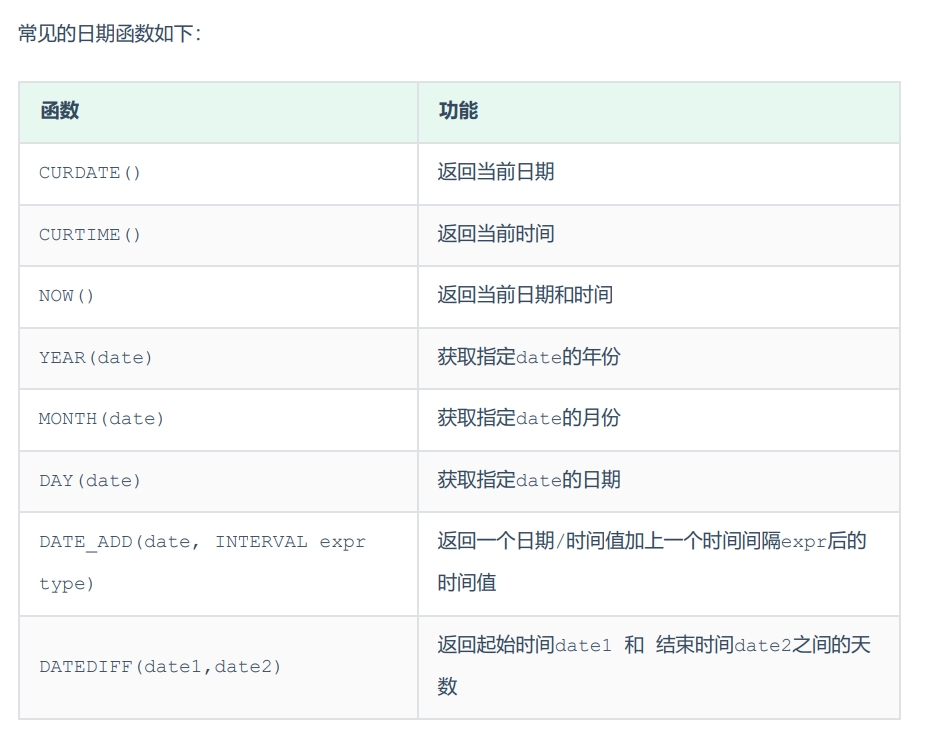Select the CURDATE() function cell
Screen dimensions: 939x750
point(90,173)
